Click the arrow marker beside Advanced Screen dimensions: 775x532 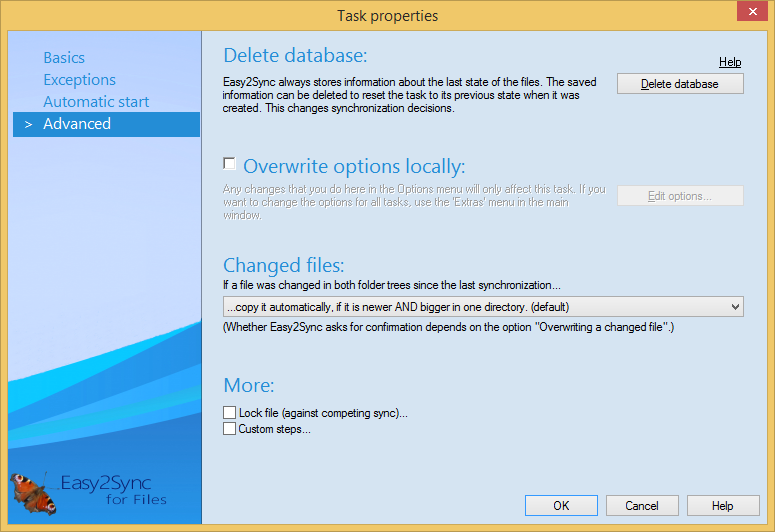(28, 124)
